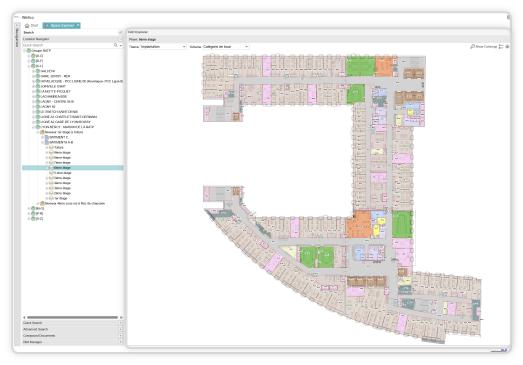The height and width of the screenshot is (365, 523).
Task: Click the 9ème étage floor icon
Action: pos(51,152)
